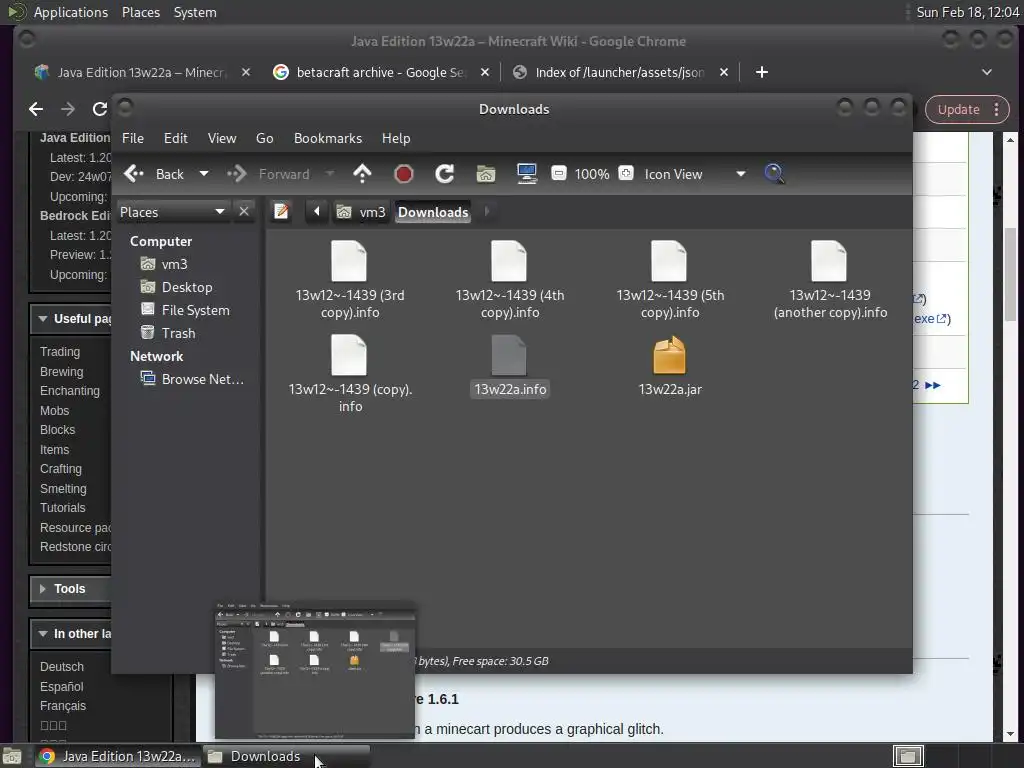The width and height of the screenshot is (1024, 768).
Task: Open the Bookmarks menu
Action: (328, 138)
